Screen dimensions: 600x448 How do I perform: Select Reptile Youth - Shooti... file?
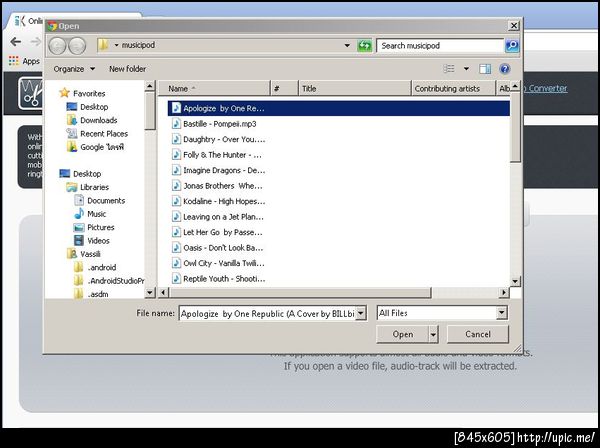click(218, 279)
